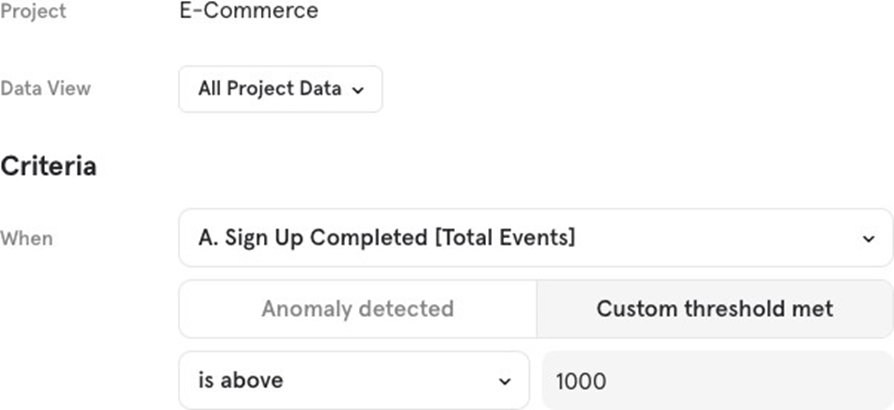
Task: Click the "is above" text in the condition box
Action: click(240, 381)
